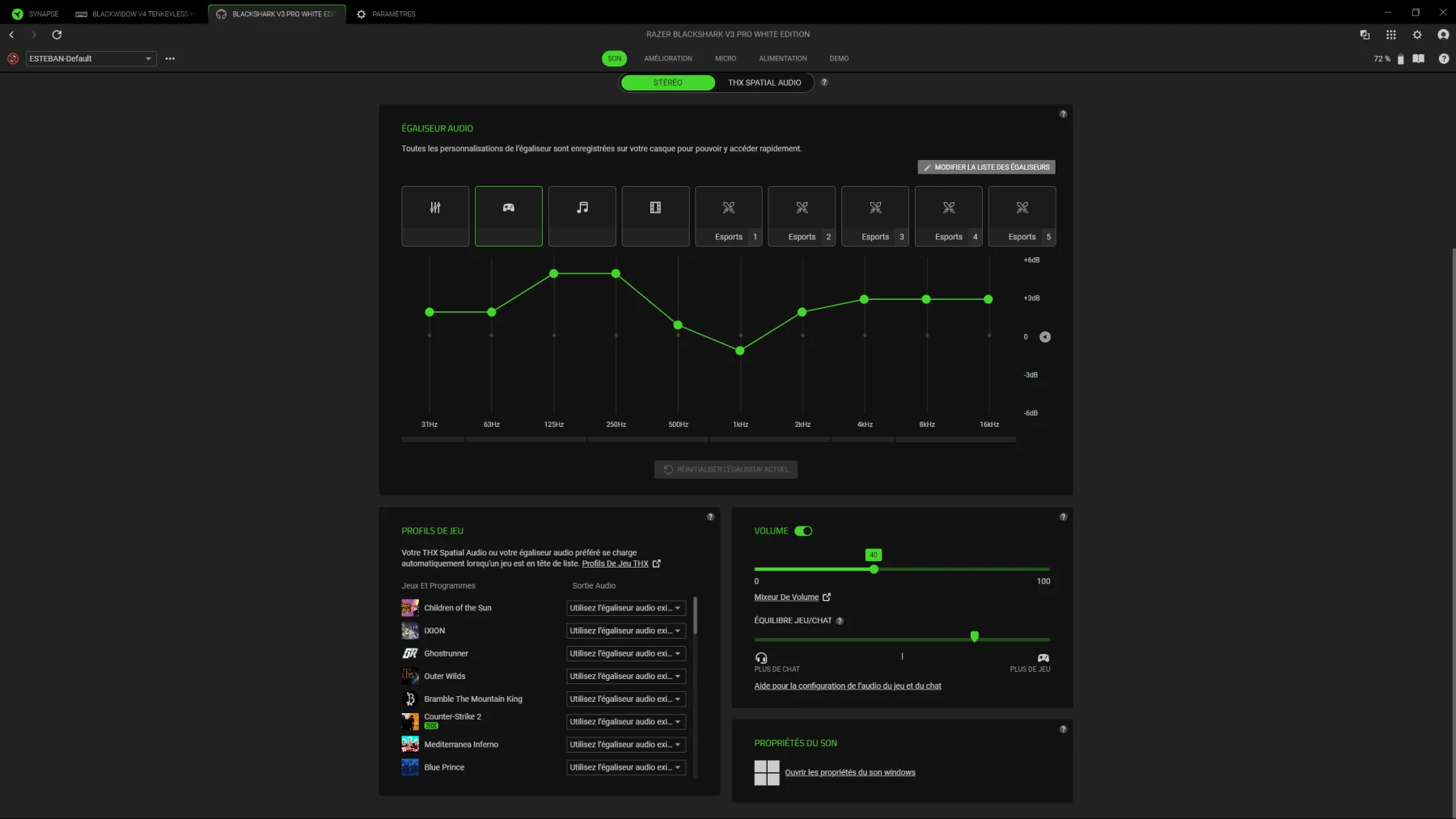1456x819 pixels.
Task: Select the Music equalizer preset (note icon)
Action: tap(582, 216)
